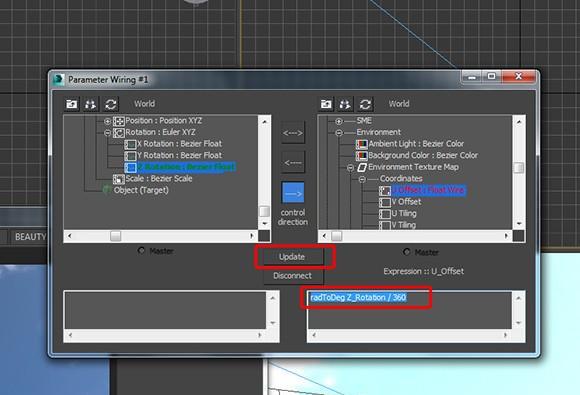Image resolution: width=580 pixels, height=395 pixels.
Task: Select the right-pointing control direction arrow
Action: point(293,193)
